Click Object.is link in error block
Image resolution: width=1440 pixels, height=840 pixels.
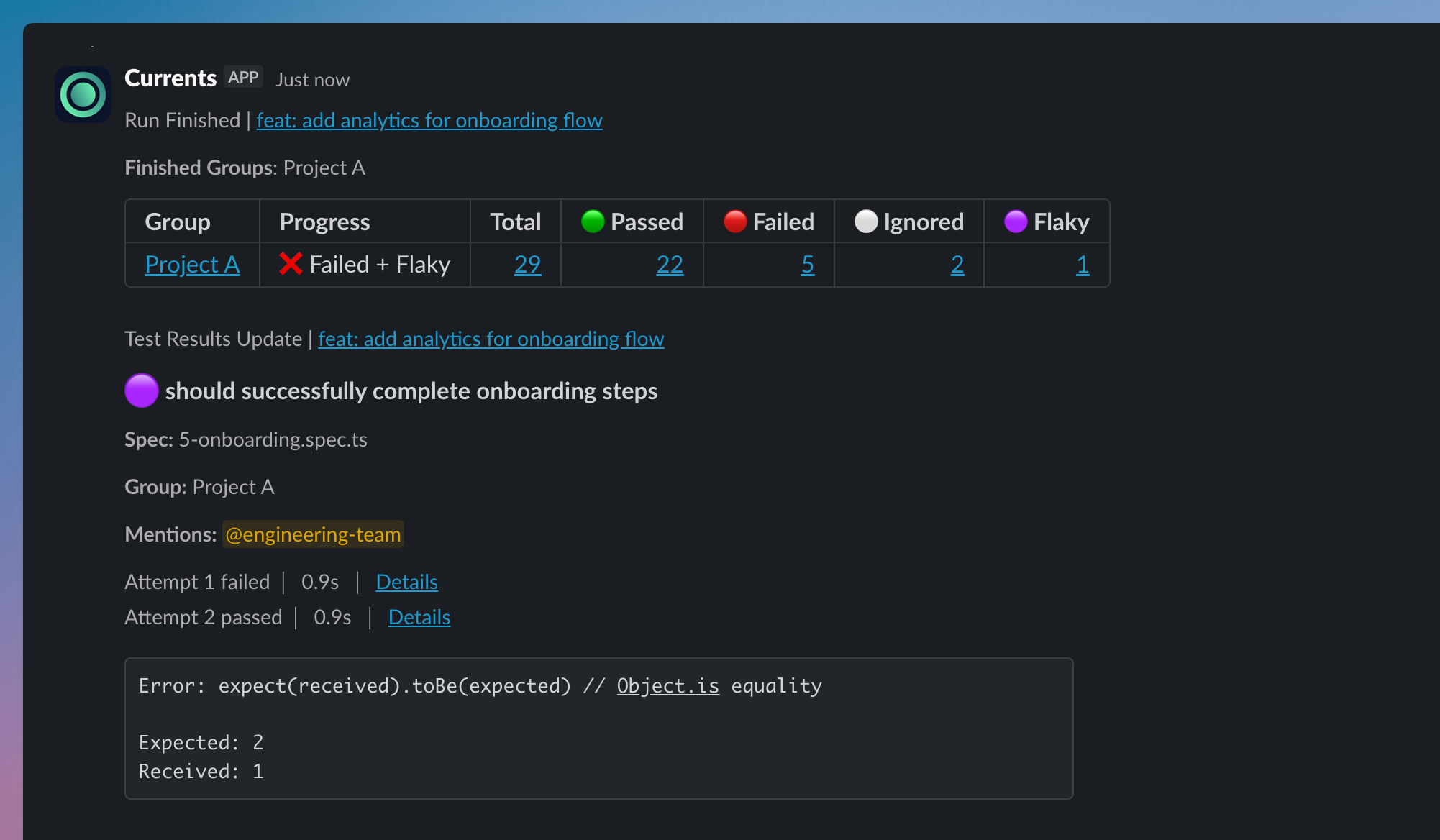point(667,686)
